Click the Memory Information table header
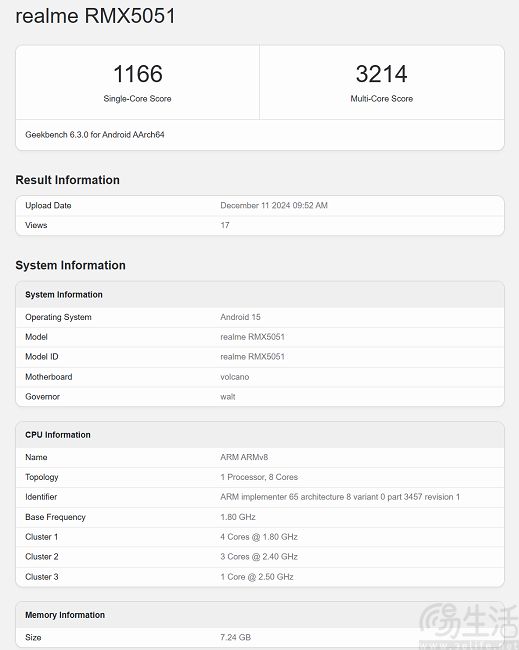This screenshot has width=519, height=650. [x=65, y=615]
